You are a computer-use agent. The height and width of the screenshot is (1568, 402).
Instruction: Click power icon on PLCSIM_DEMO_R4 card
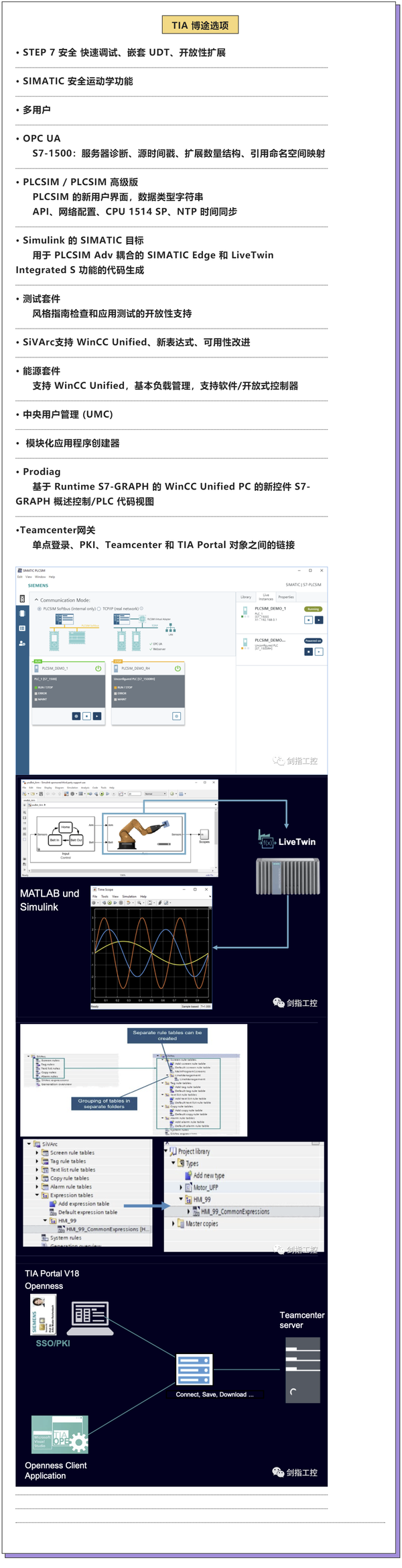178,668
